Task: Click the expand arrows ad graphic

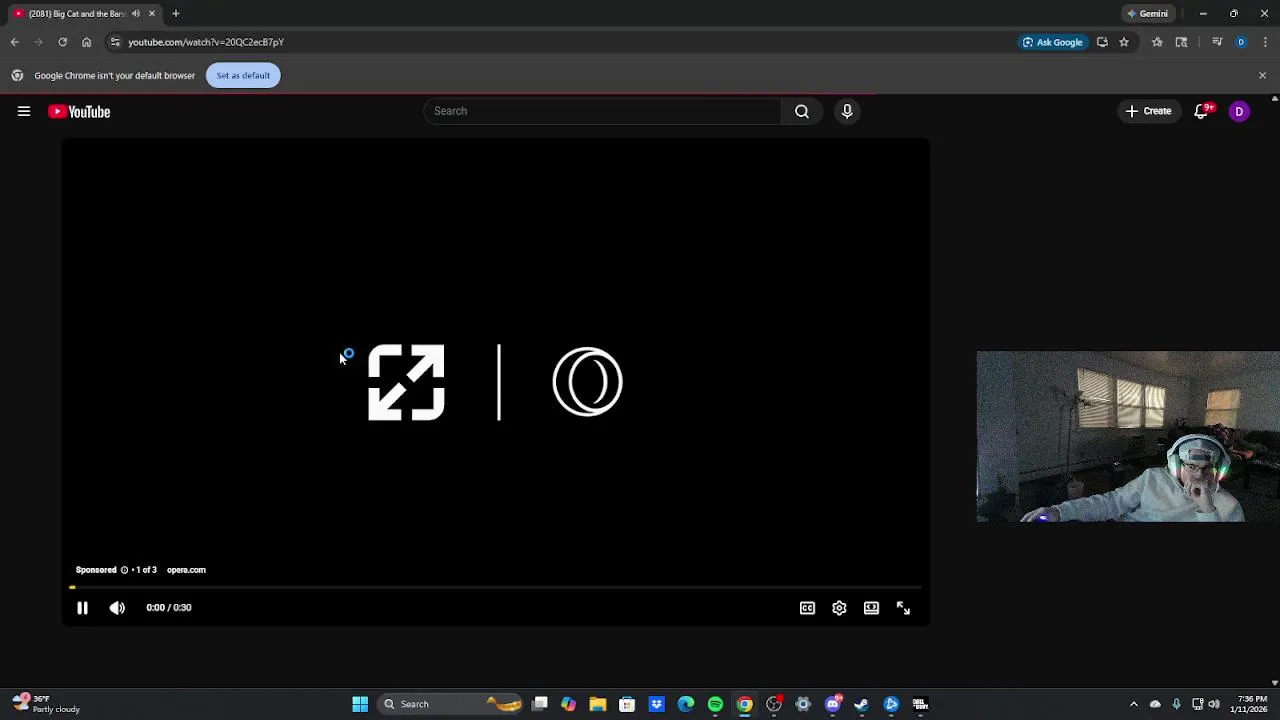Action: [406, 382]
